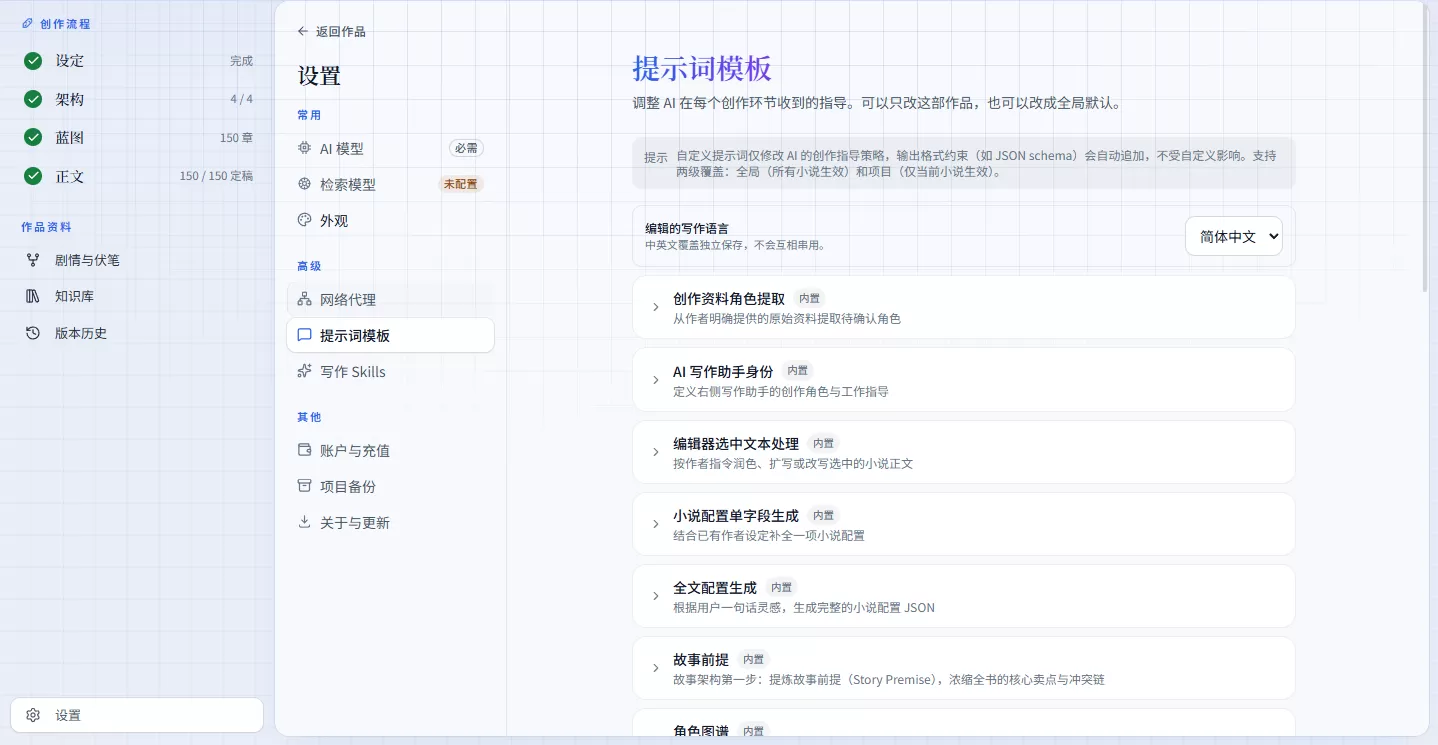Expand the 故事前提 template card
This screenshot has height=745, width=1438.
pos(964,668)
